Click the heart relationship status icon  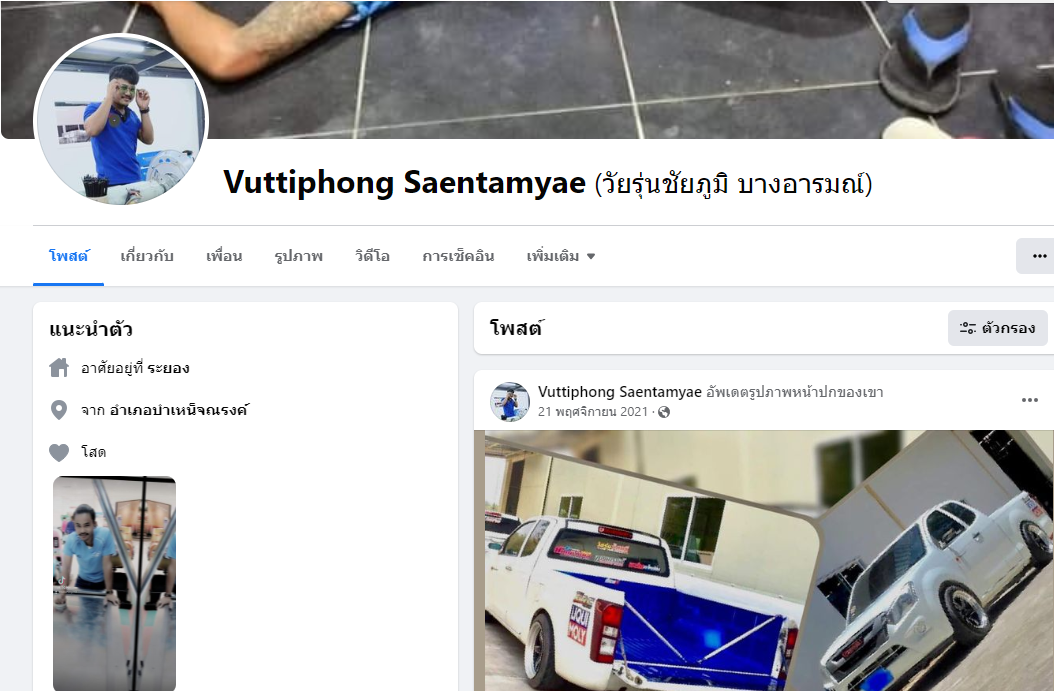[59, 452]
